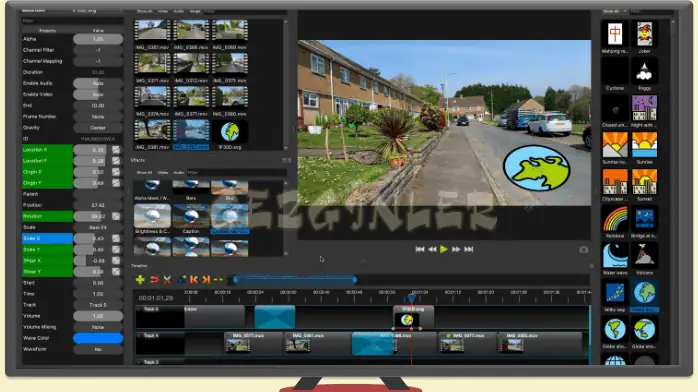This screenshot has height=392, width=698.
Task: Select the Sunrise emoji
Action: point(645,145)
